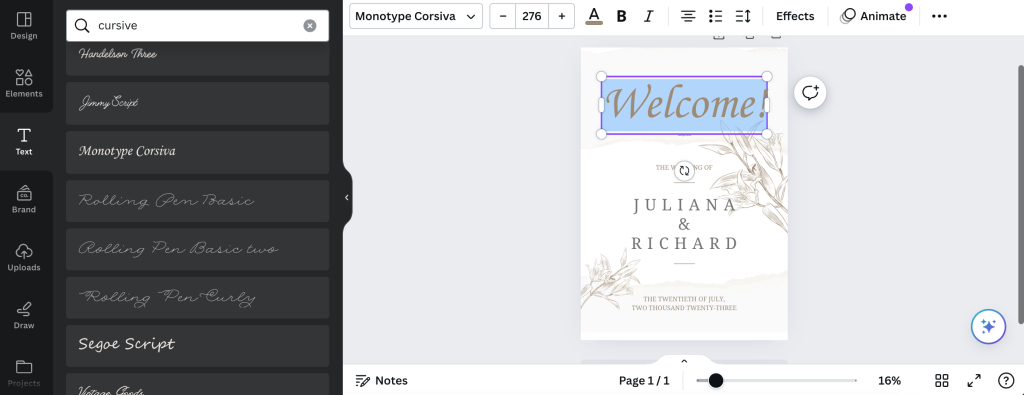The image size is (1024, 395).
Task: Choose the Vintage Goods font
Action: (197, 385)
